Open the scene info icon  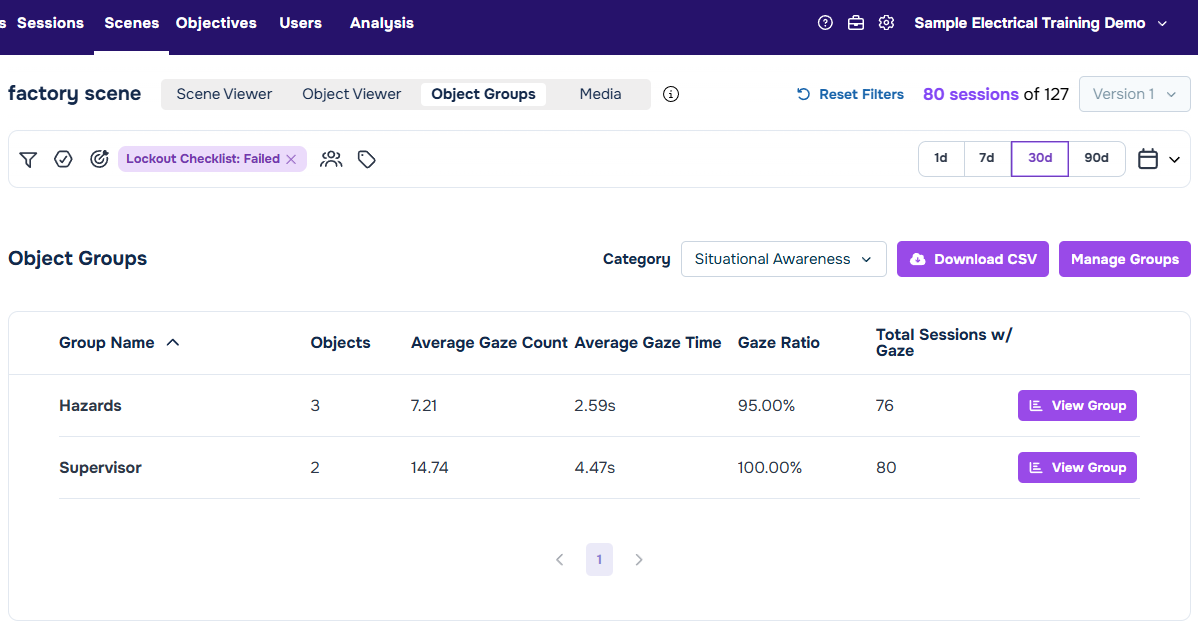coord(671,94)
